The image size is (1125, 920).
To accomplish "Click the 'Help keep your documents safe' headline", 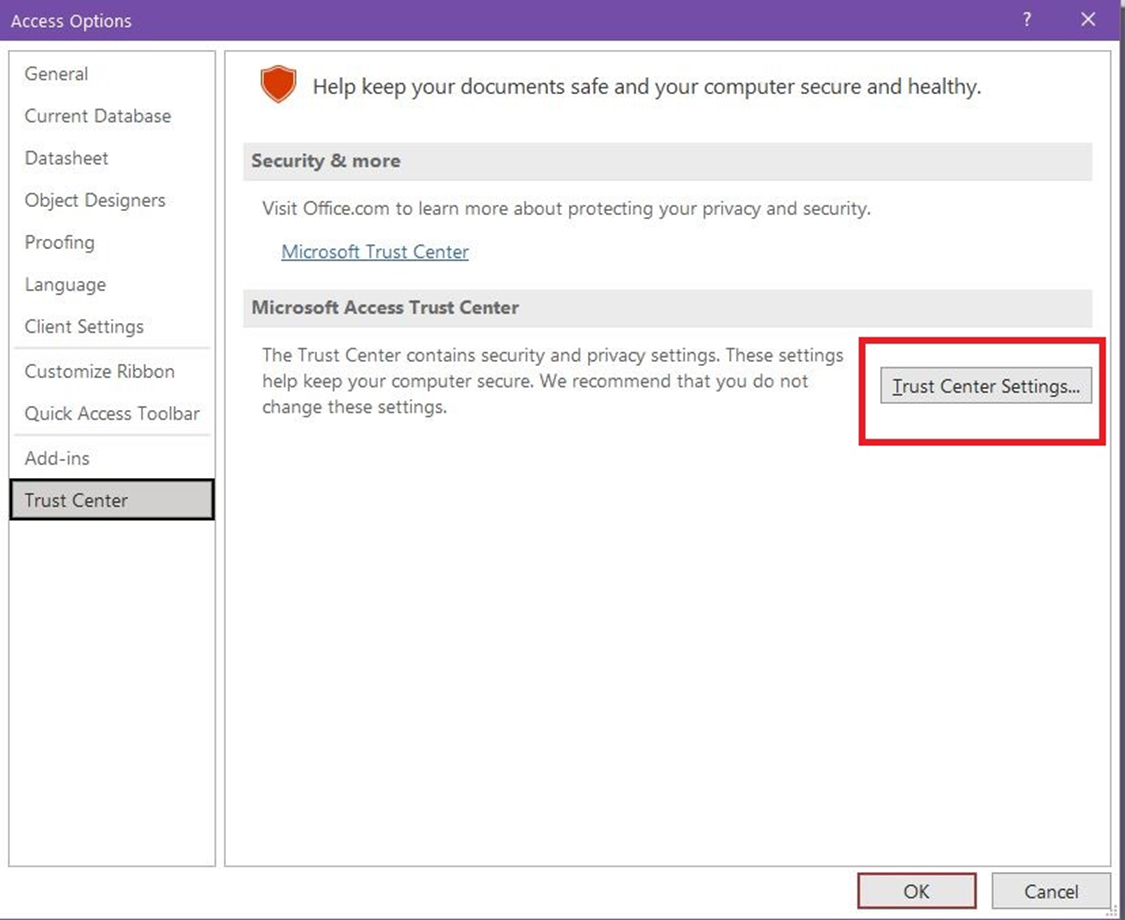I will coord(646,87).
